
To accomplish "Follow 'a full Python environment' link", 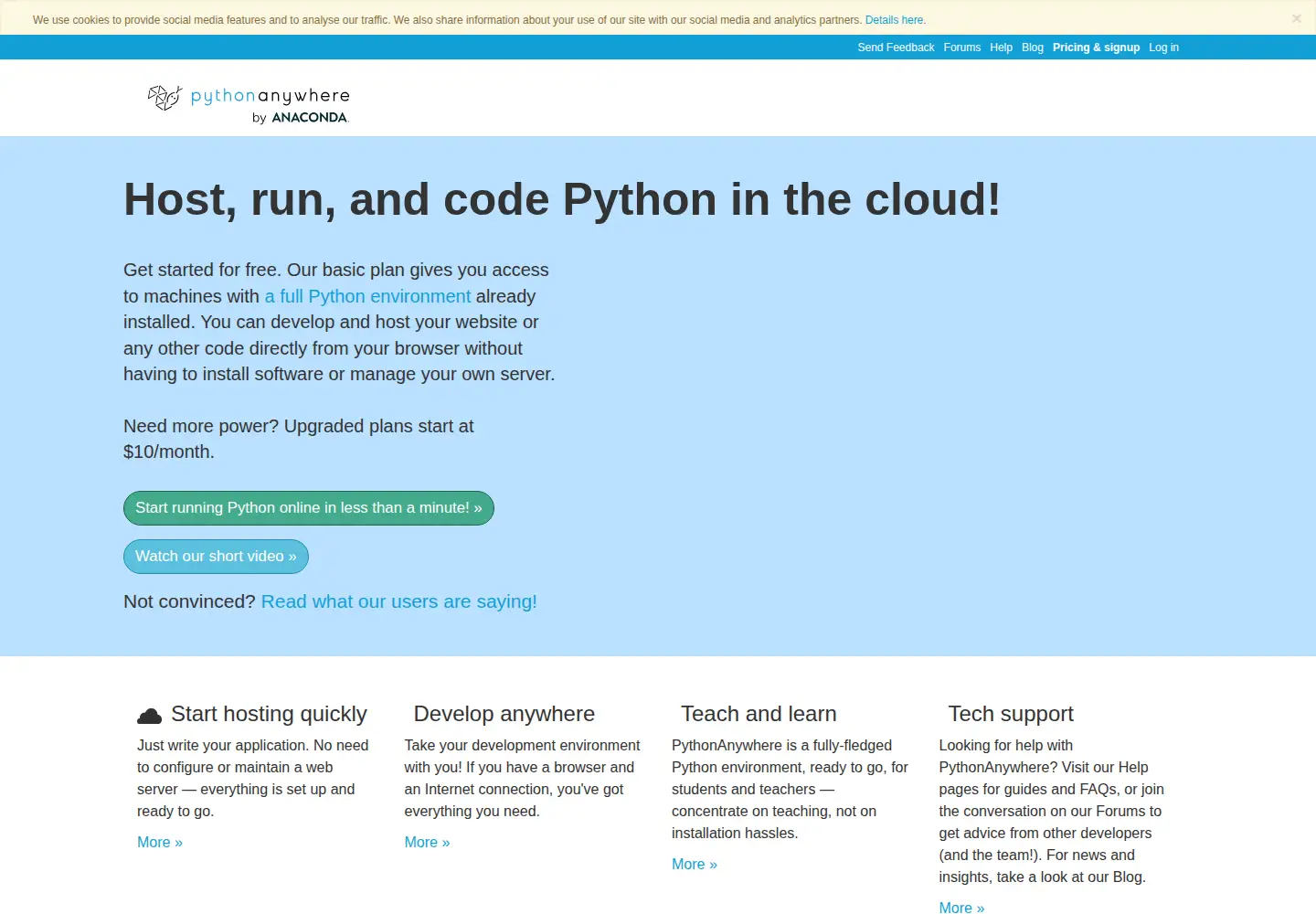I will tap(367, 296).
